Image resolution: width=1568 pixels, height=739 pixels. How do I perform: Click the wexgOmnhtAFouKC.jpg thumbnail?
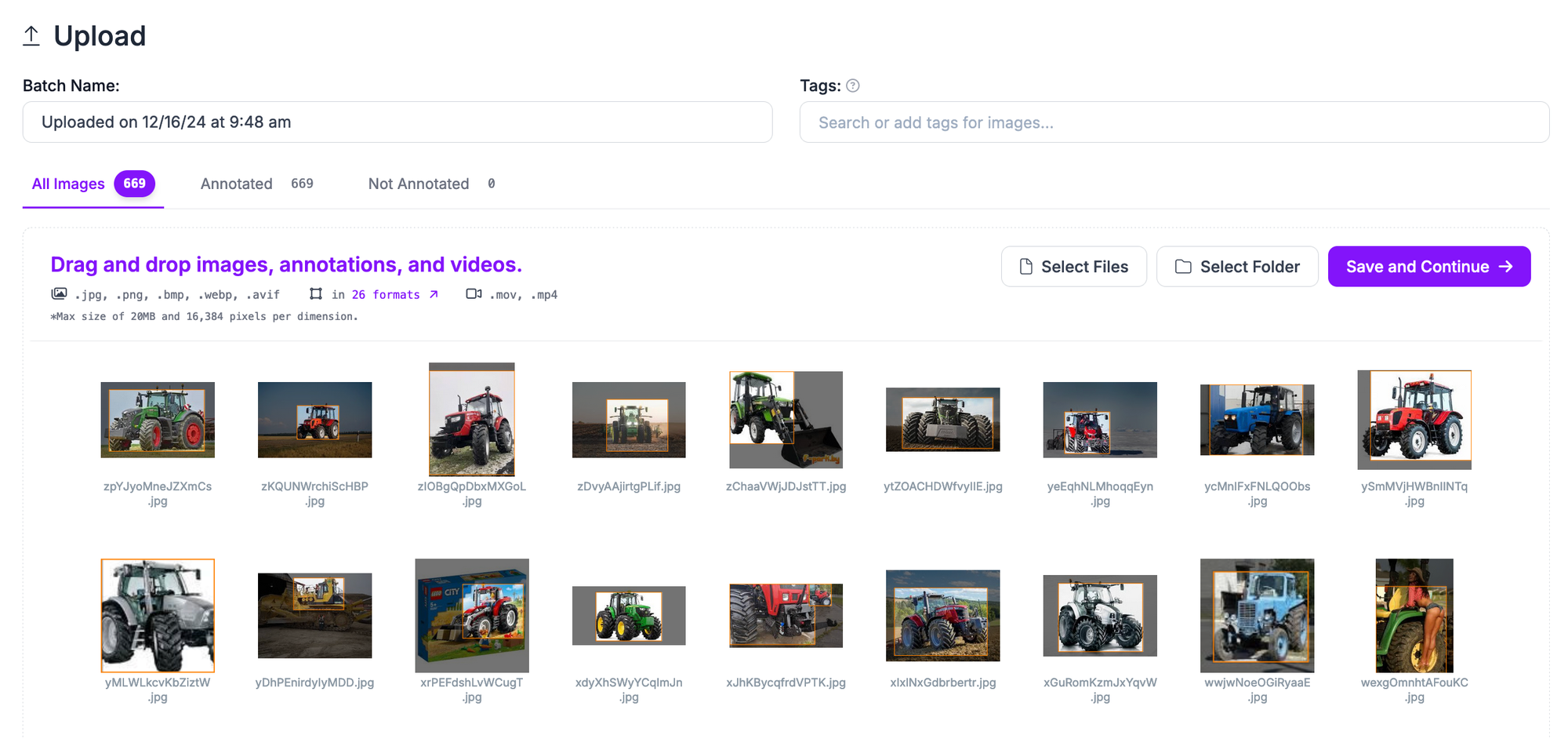coord(1414,616)
